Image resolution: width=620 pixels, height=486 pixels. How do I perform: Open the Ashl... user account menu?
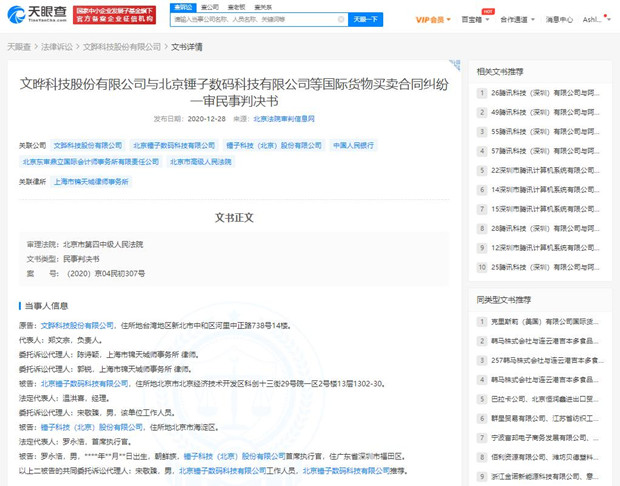[x=596, y=19]
